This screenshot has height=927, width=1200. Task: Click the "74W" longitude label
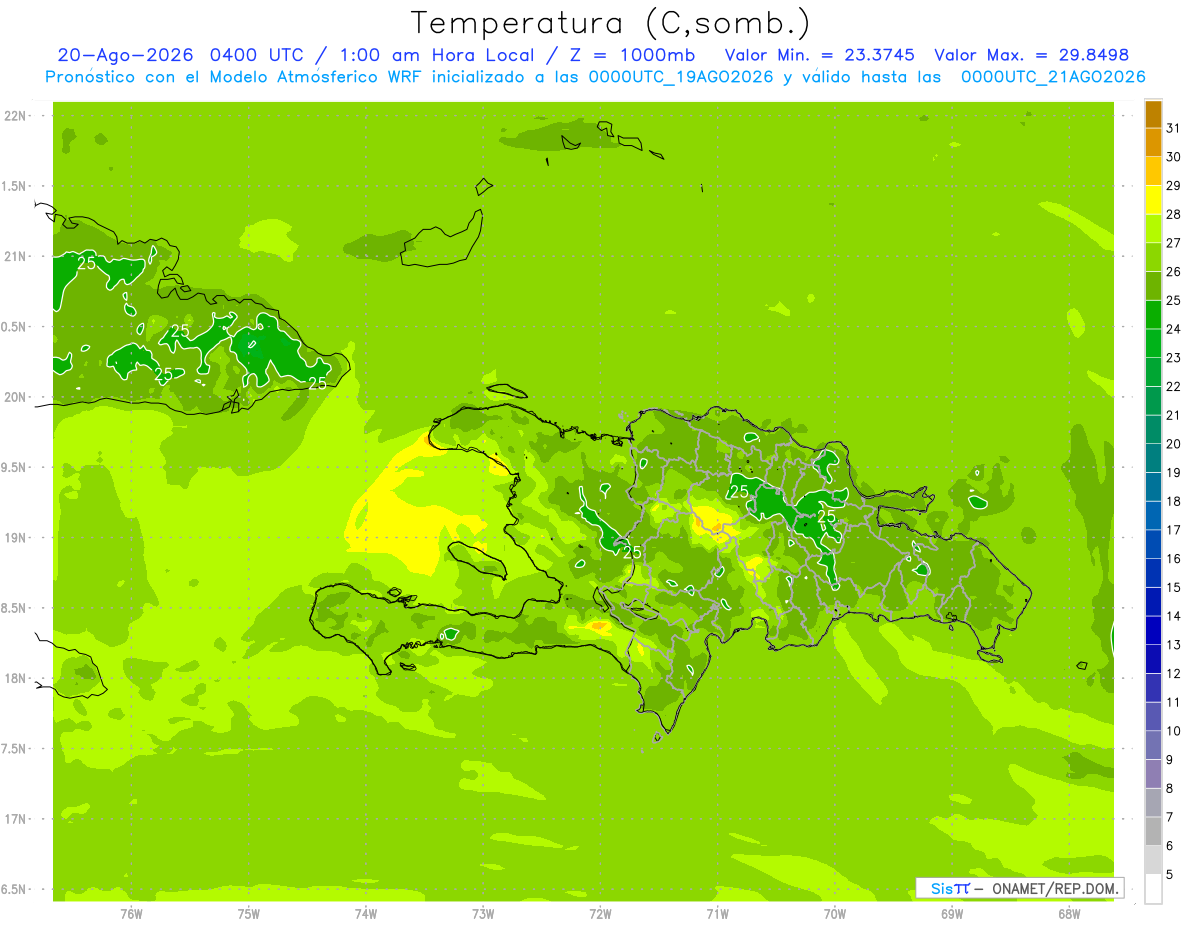(x=365, y=914)
